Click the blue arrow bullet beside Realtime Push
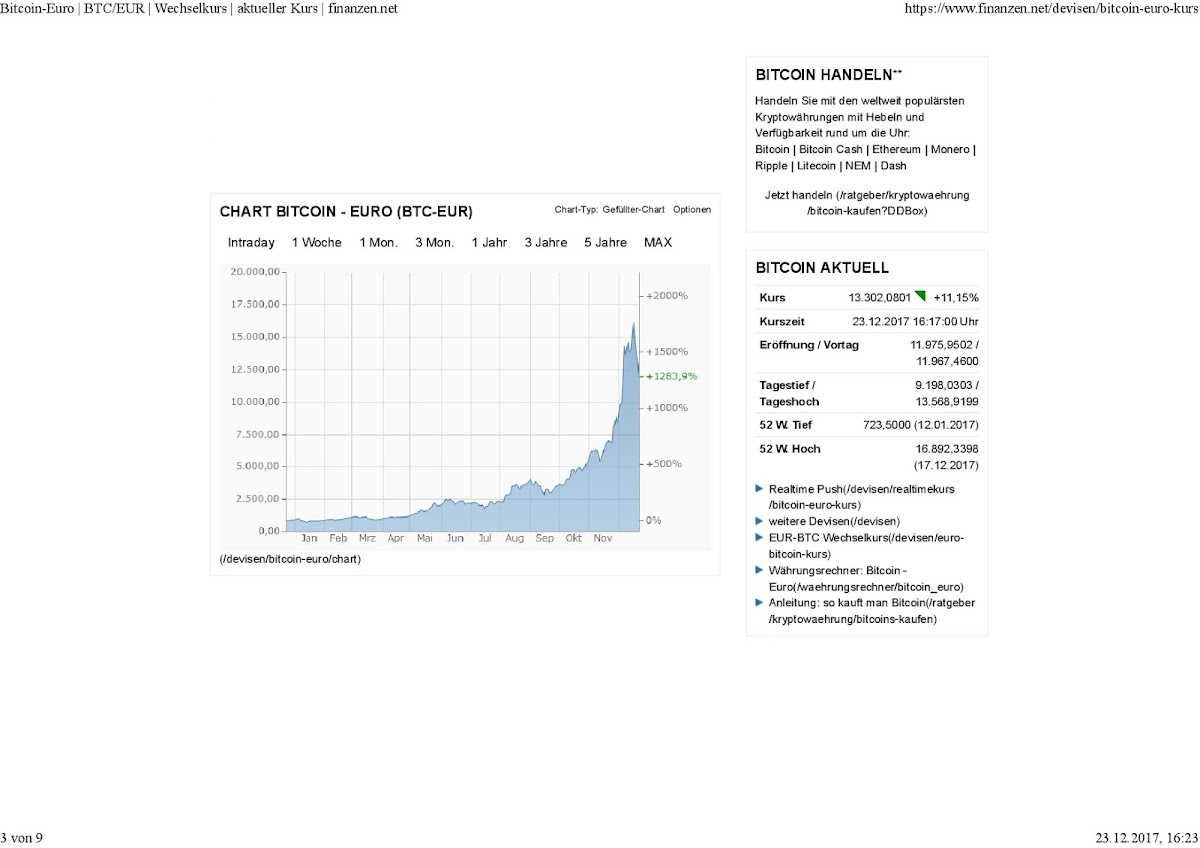1200x848 pixels. 760,489
